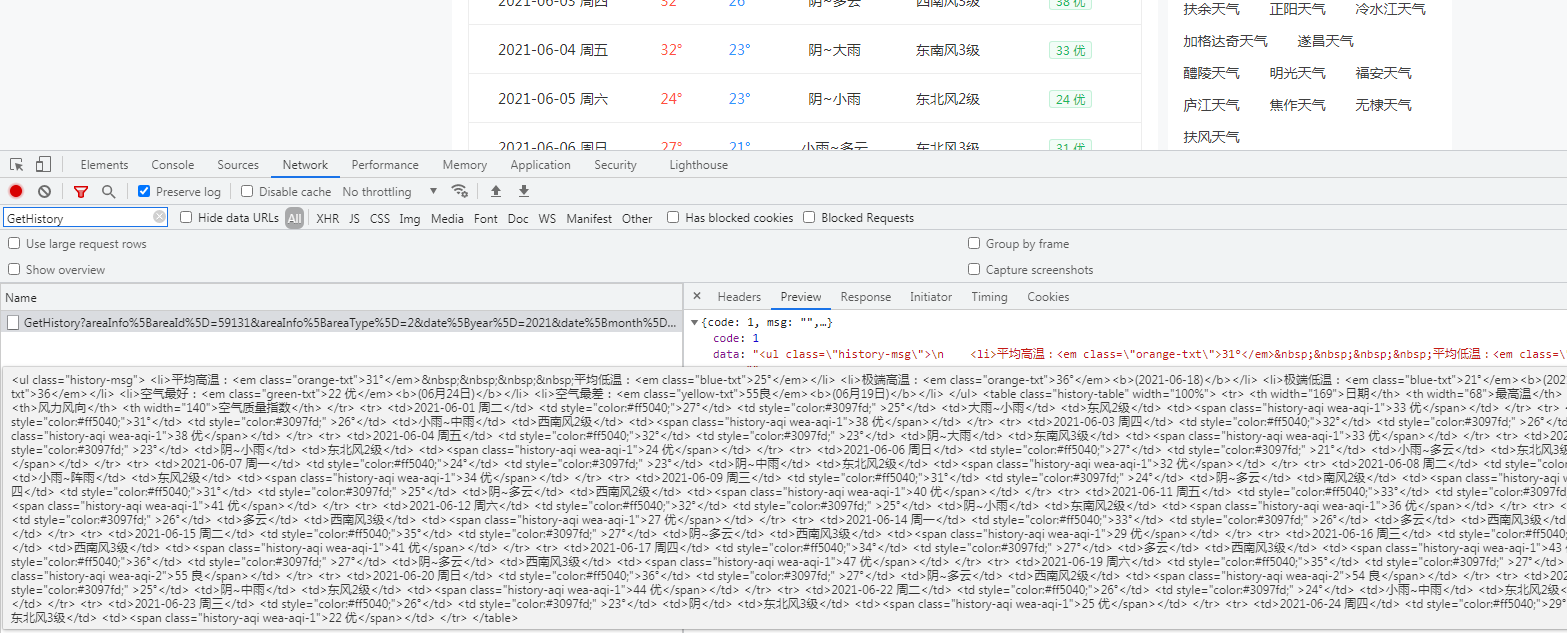1567x633 pixels.
Task: Switch to the Elements panel
Action: pyautogui.click(x=104, y=165)
